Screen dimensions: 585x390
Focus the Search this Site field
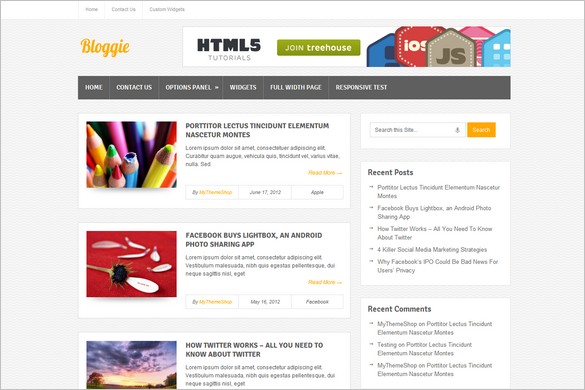[417, 130]
